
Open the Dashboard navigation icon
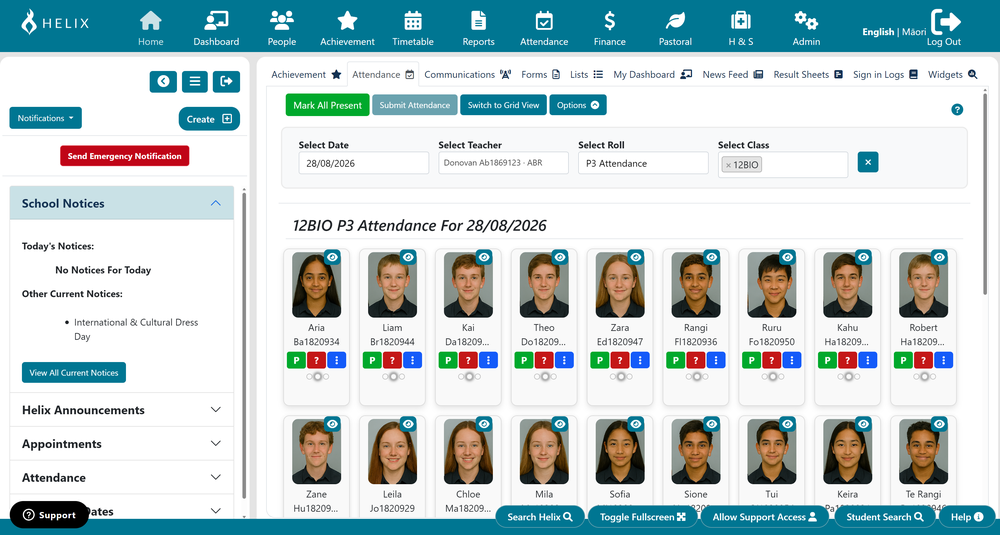[216, 28]
